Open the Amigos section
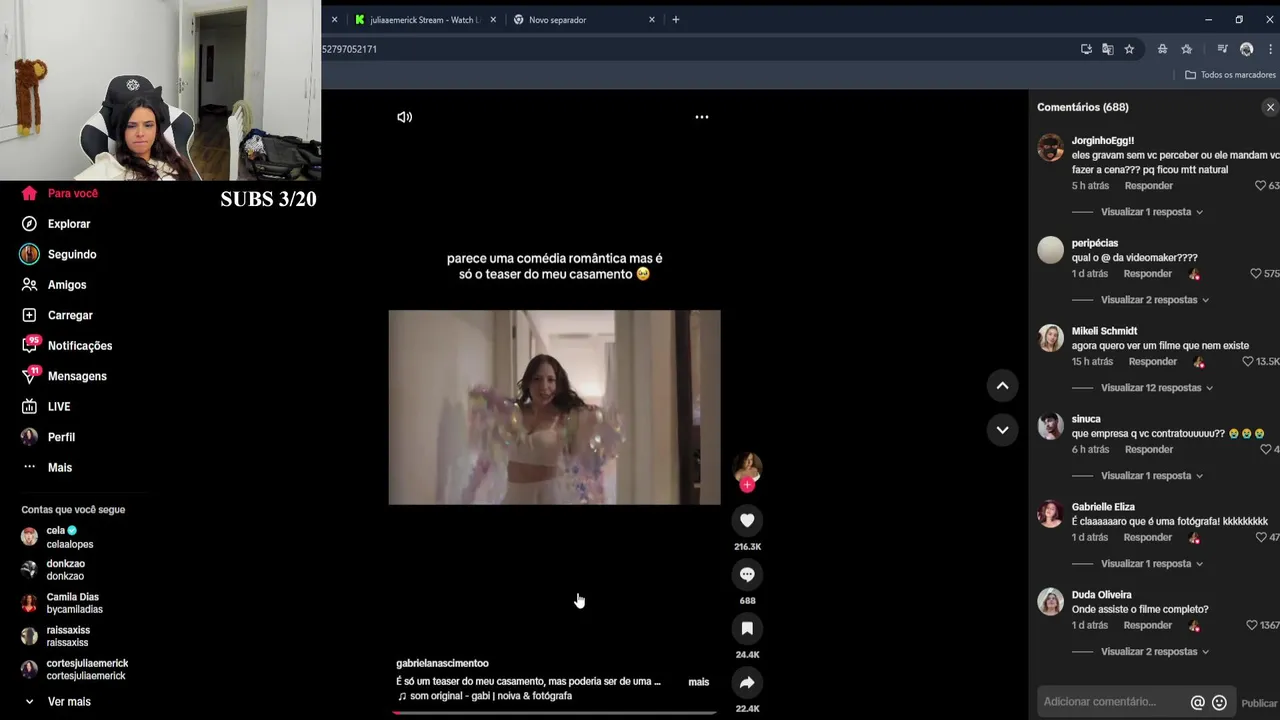 pyautogui.click(x=55, y=285)
